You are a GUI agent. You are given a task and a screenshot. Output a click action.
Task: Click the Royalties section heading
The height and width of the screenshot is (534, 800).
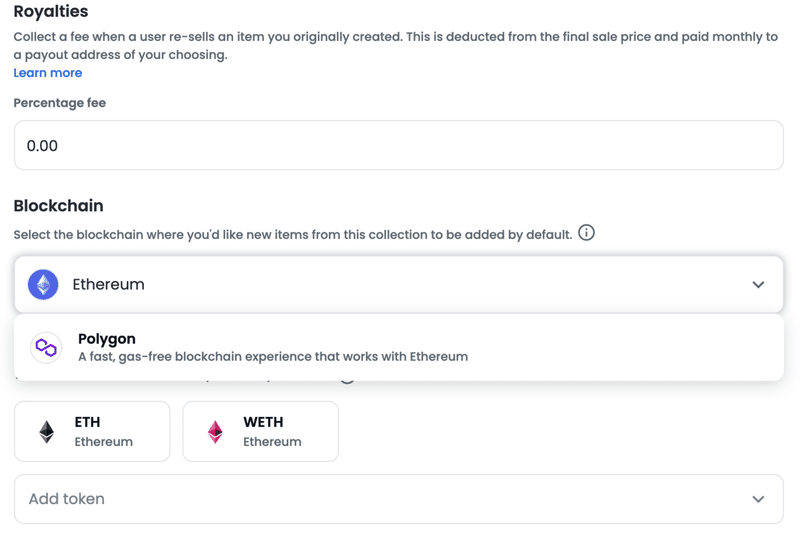coord(51,11)
